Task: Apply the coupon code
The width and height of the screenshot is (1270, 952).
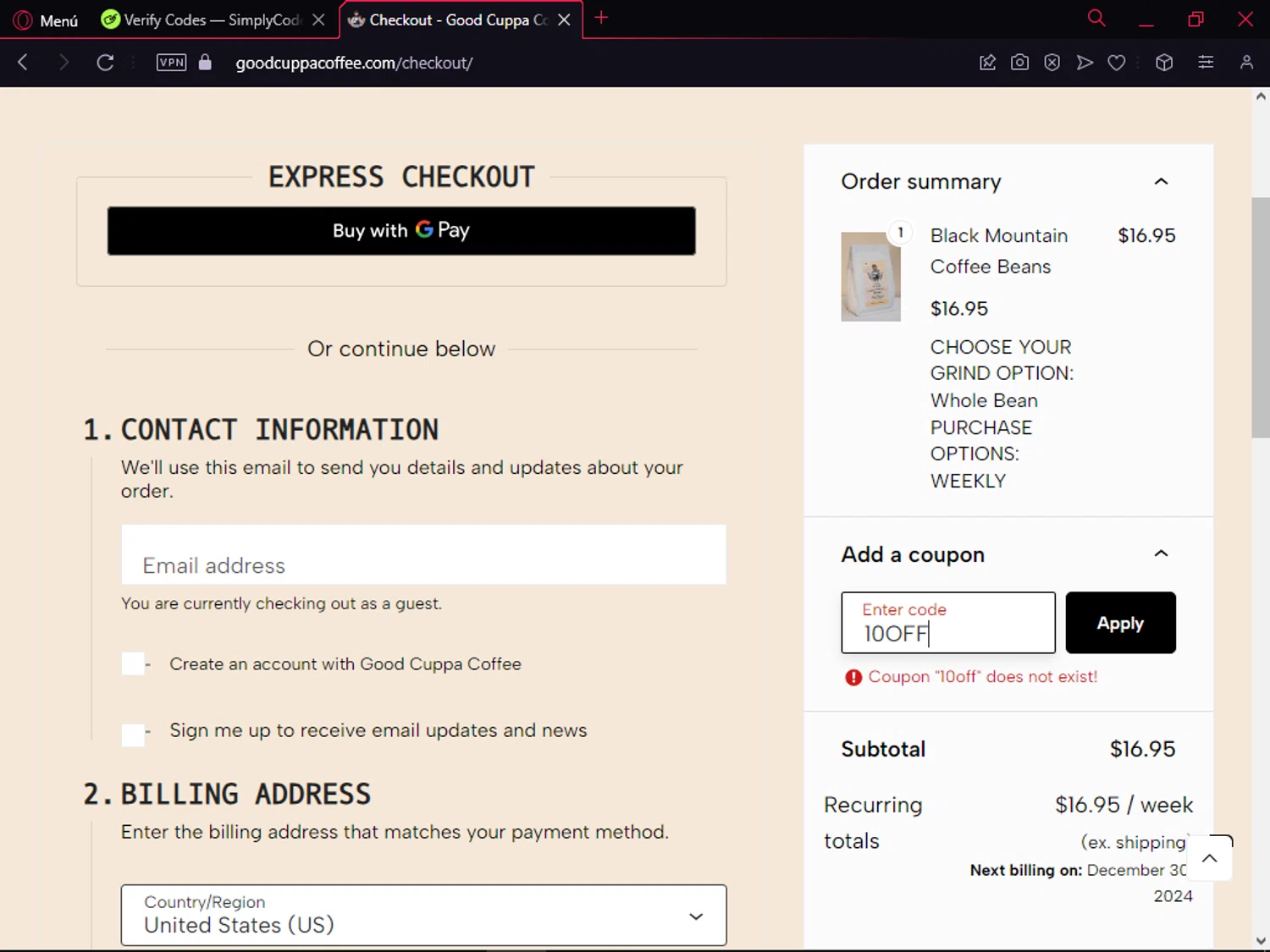Action: 1120,622
